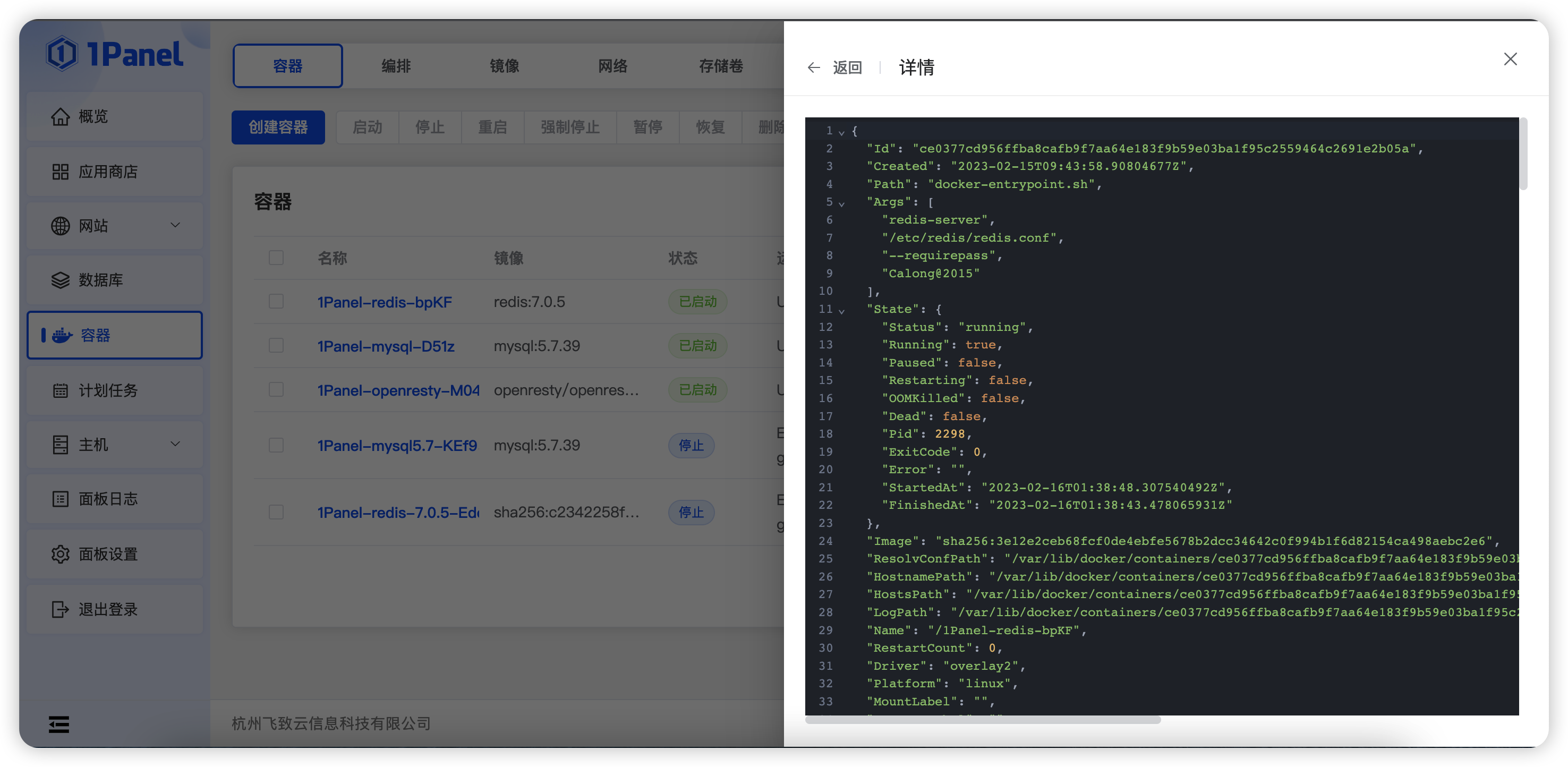Open 面板设置 in the sidebar
Viewport: 1568px width, 767px height.
[114, 554]
